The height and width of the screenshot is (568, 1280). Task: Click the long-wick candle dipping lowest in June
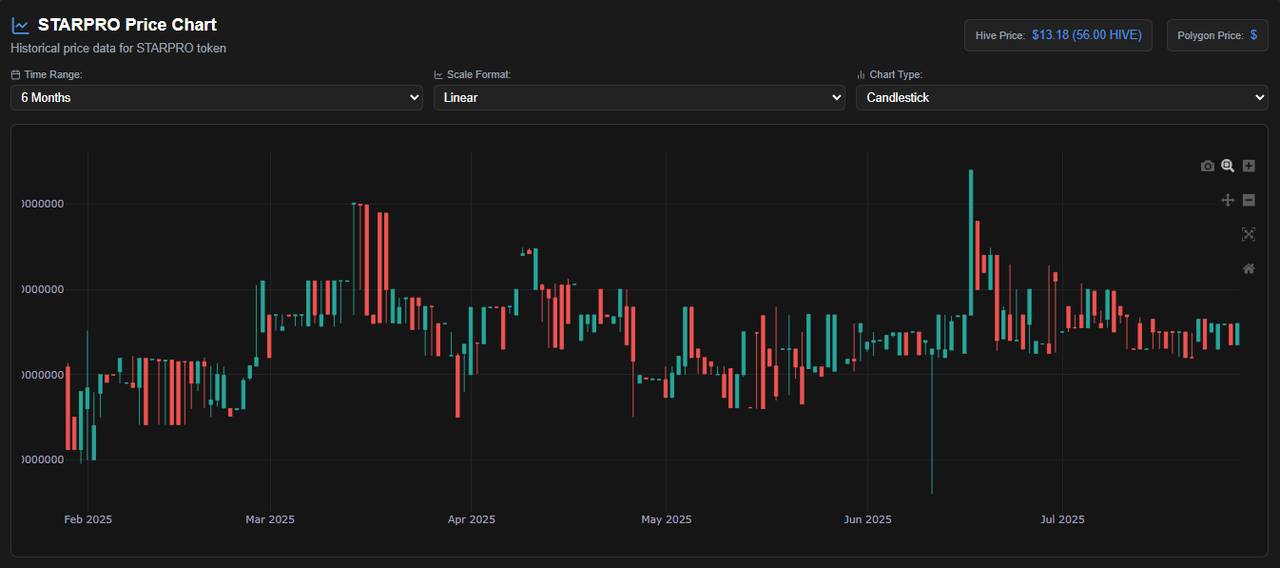[932, 420]
